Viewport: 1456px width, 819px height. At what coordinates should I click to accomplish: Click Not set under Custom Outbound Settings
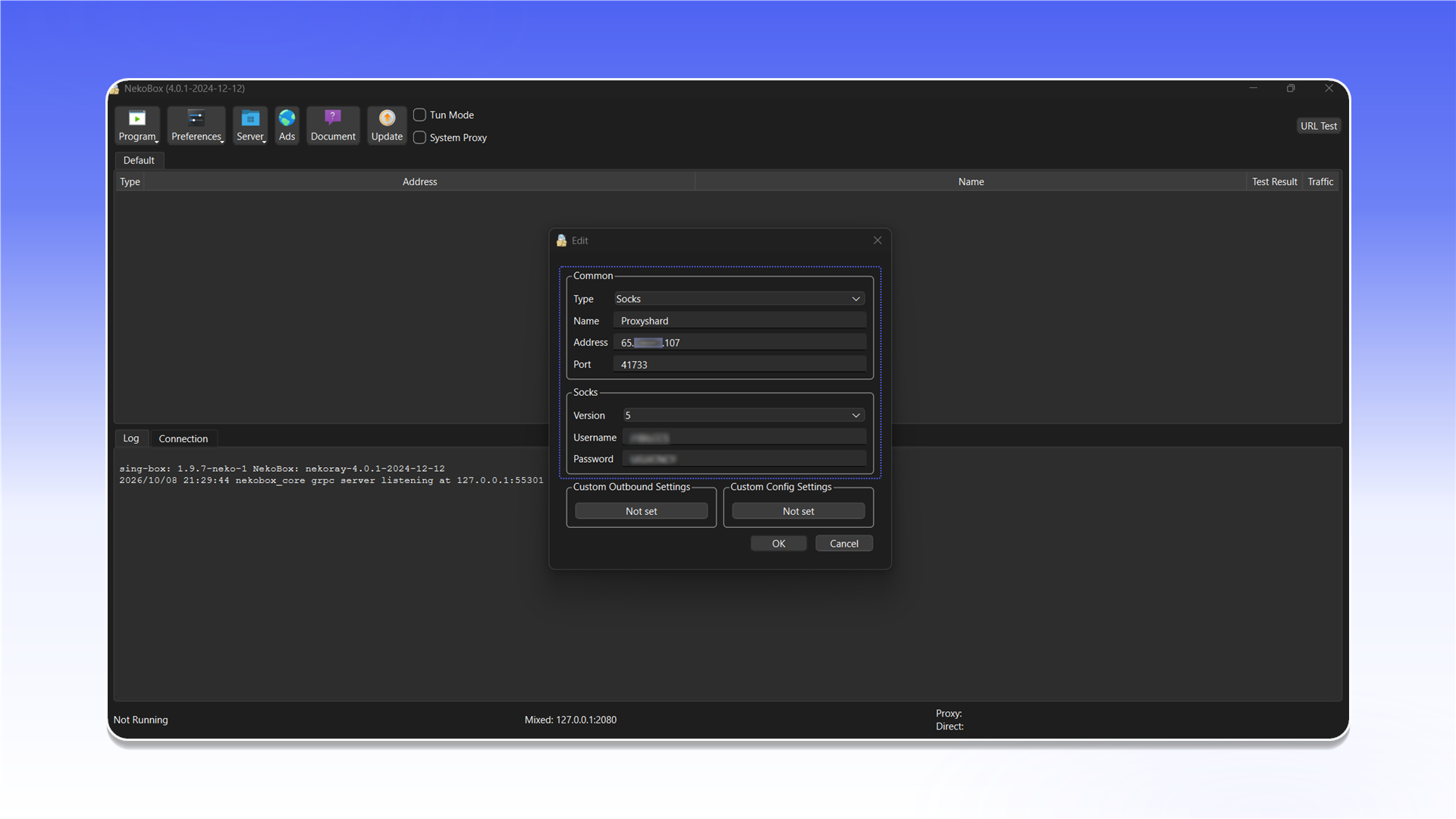tap(642, 511)
